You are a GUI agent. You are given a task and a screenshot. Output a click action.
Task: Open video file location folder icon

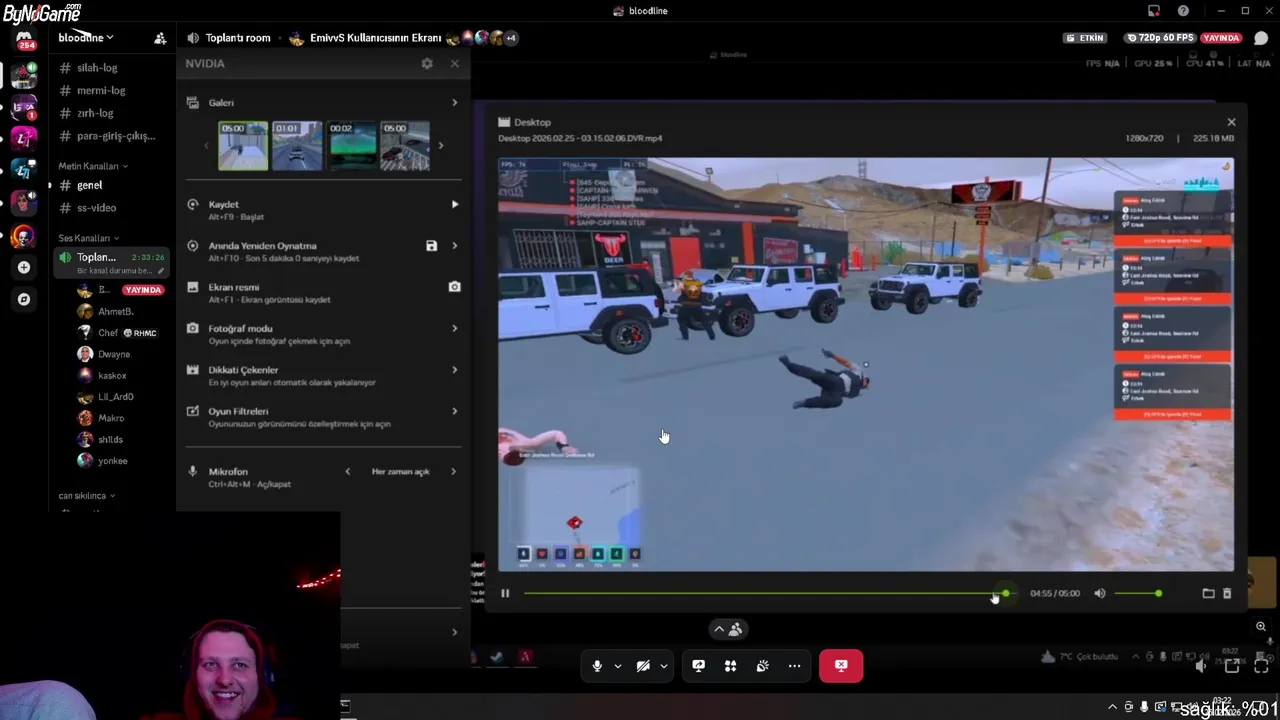1208,593
